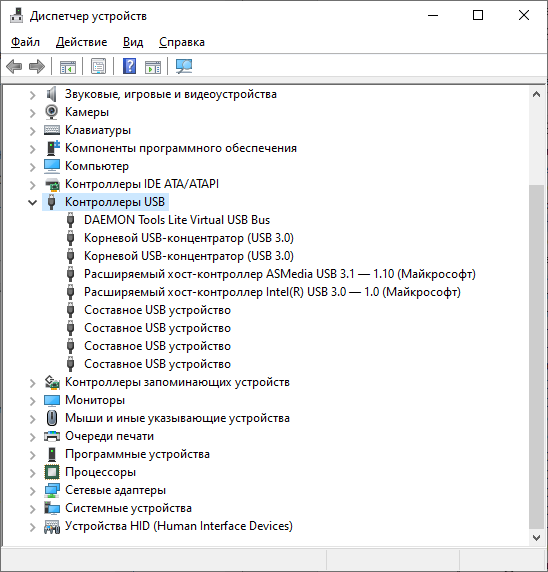Select DAEMON Tools Lite Virtual USB Bus
The width and height of the screenshot is (548, 572).
click(x=177, y=220)
